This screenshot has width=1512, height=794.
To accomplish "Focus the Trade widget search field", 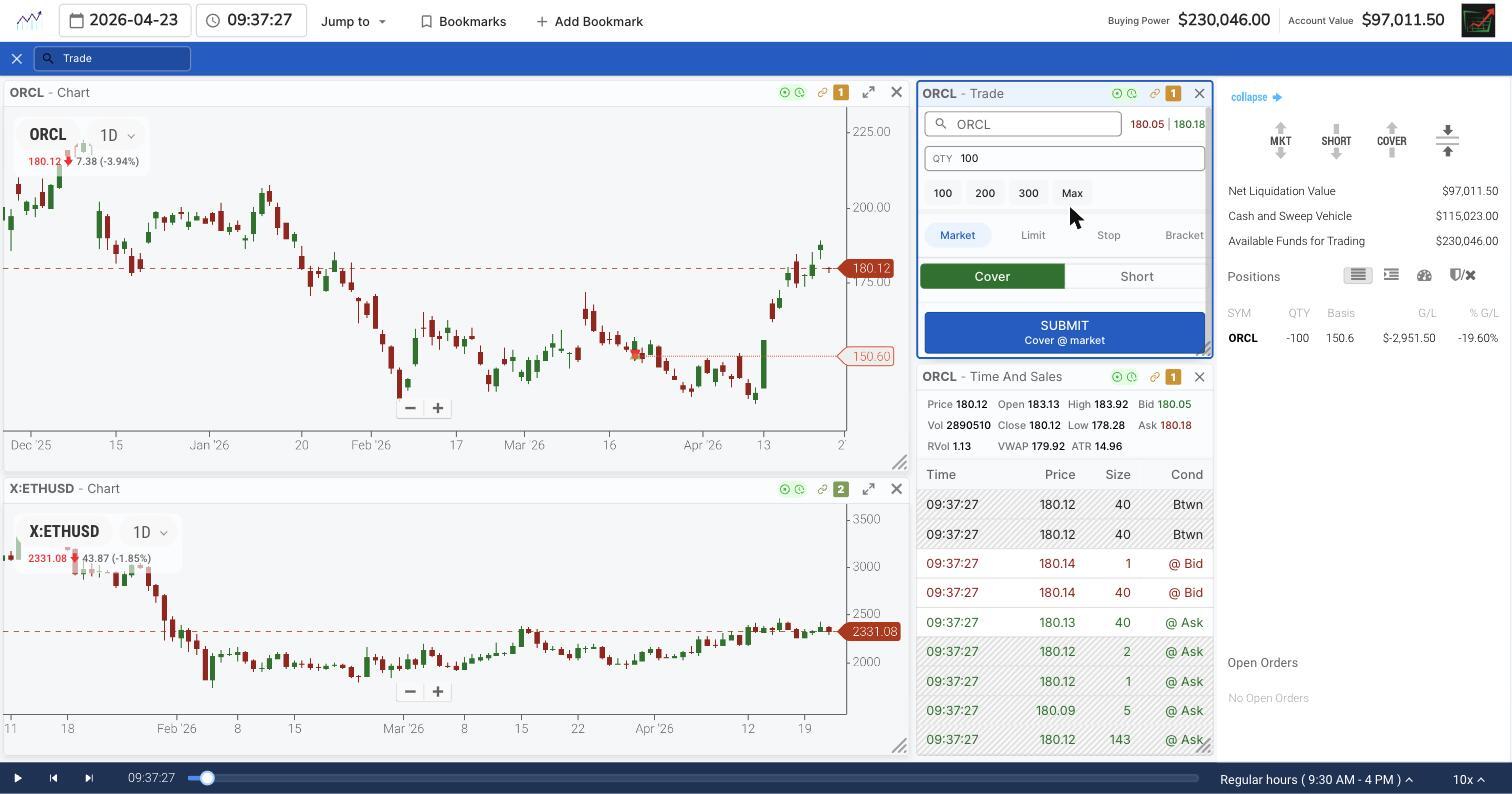I will (112, 58).
